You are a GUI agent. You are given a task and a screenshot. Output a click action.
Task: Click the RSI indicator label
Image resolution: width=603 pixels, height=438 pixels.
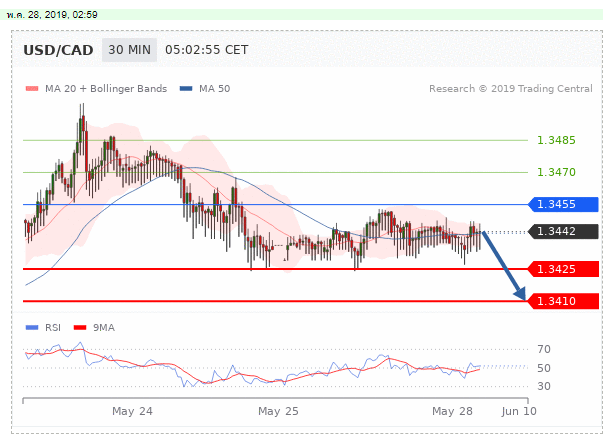53,328
